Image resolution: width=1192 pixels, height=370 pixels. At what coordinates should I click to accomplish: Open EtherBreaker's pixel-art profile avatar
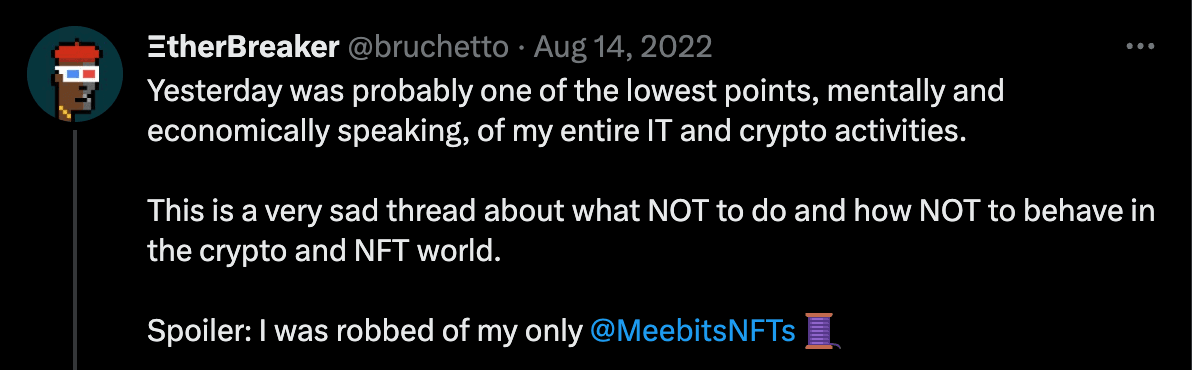click(x=74, y=74)
